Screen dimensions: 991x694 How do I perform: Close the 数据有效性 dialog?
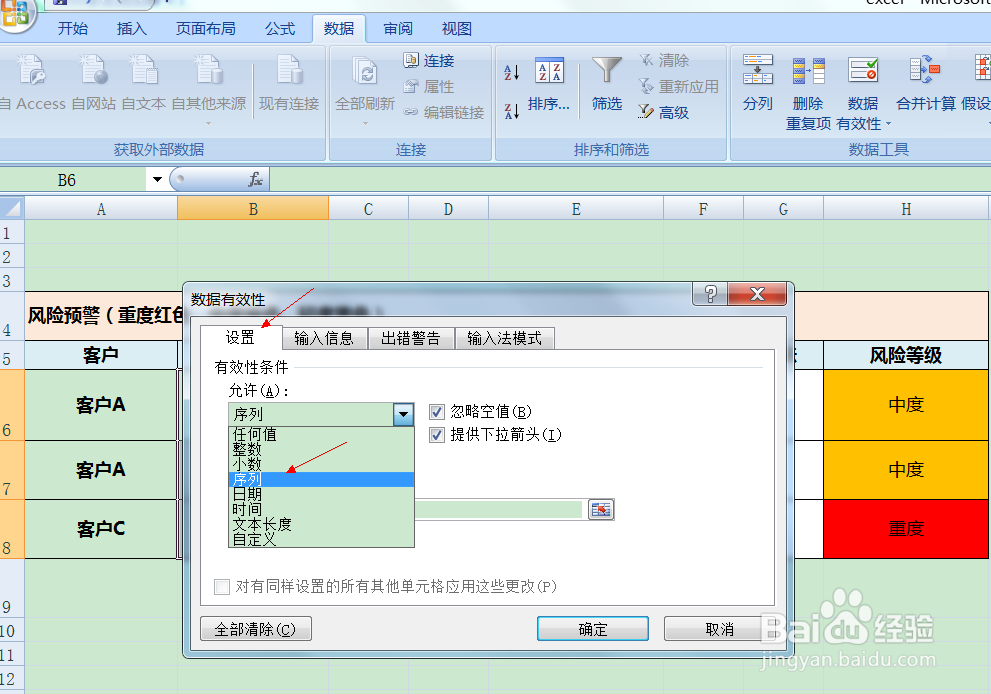pos(757,294)
